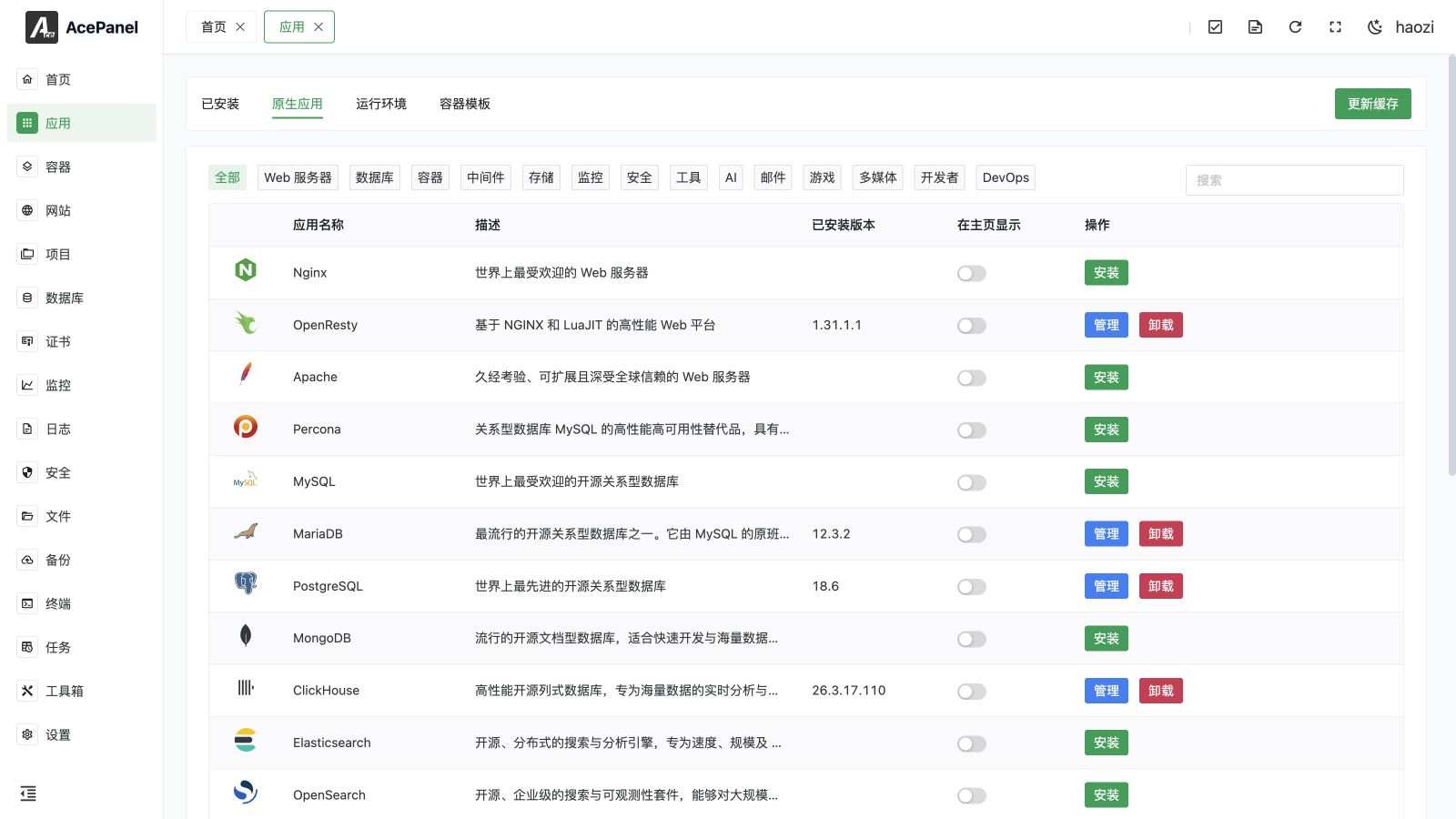Toggle show-on-homepage switch for Elasticsearch
Image resolution: width=1456 pixels, height=819 pixels.
pyautogui.click(x=972, y=743)
